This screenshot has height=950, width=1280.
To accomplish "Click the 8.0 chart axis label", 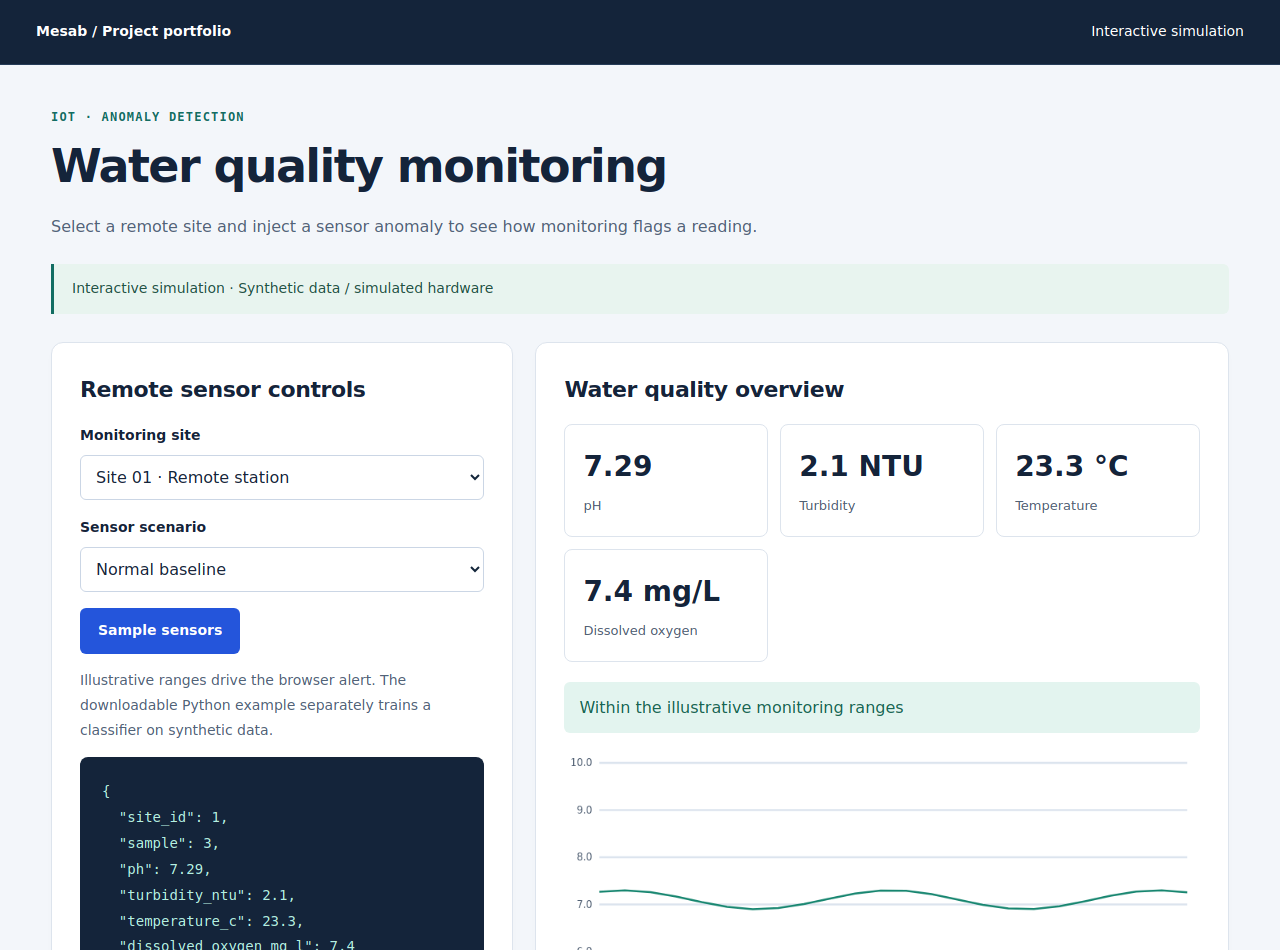I will [584, 857].
